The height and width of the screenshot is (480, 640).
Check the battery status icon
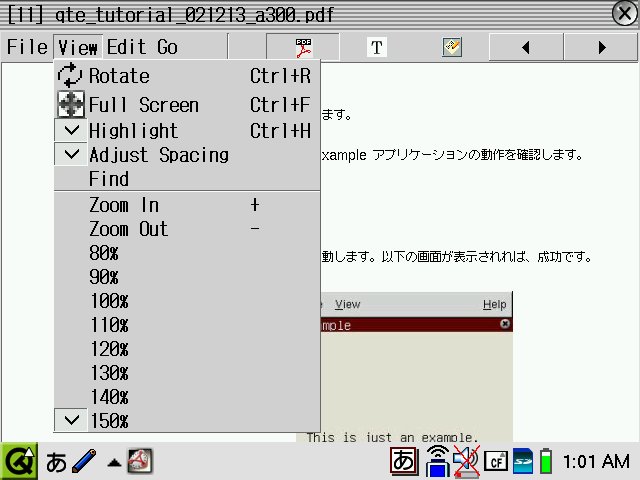pyautogui.click(x=546, y=461)
